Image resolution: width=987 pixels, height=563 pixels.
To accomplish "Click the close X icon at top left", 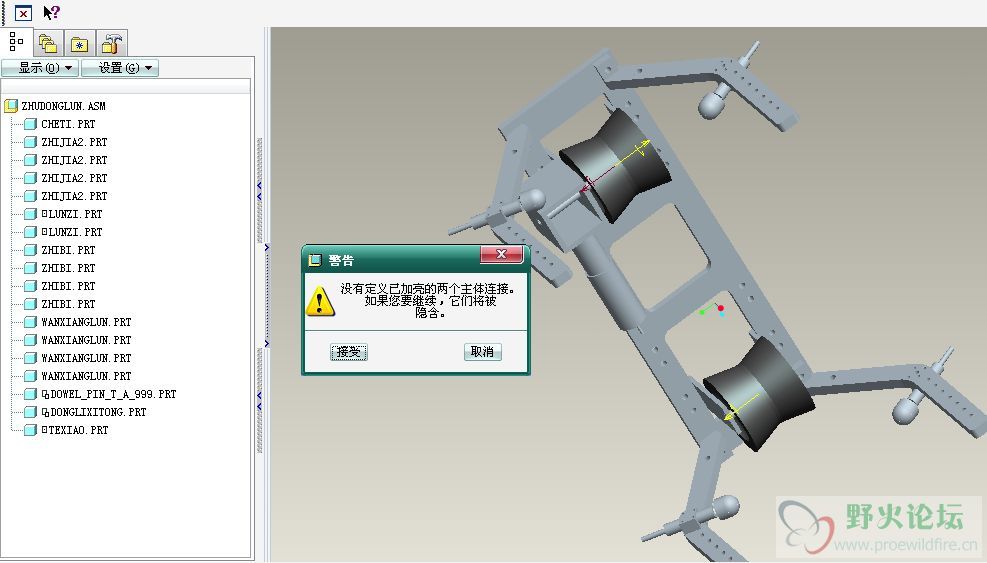I will [x=23, y=13].
